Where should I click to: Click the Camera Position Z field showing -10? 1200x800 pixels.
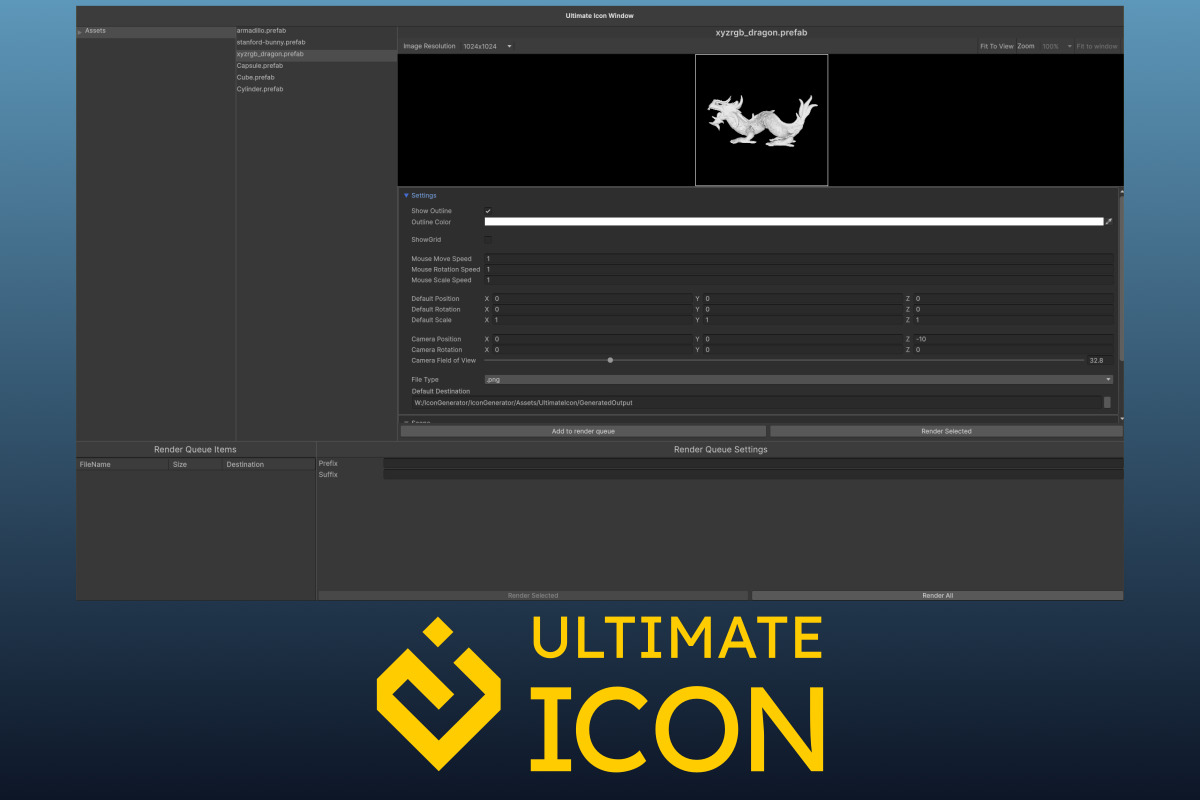1013,339
